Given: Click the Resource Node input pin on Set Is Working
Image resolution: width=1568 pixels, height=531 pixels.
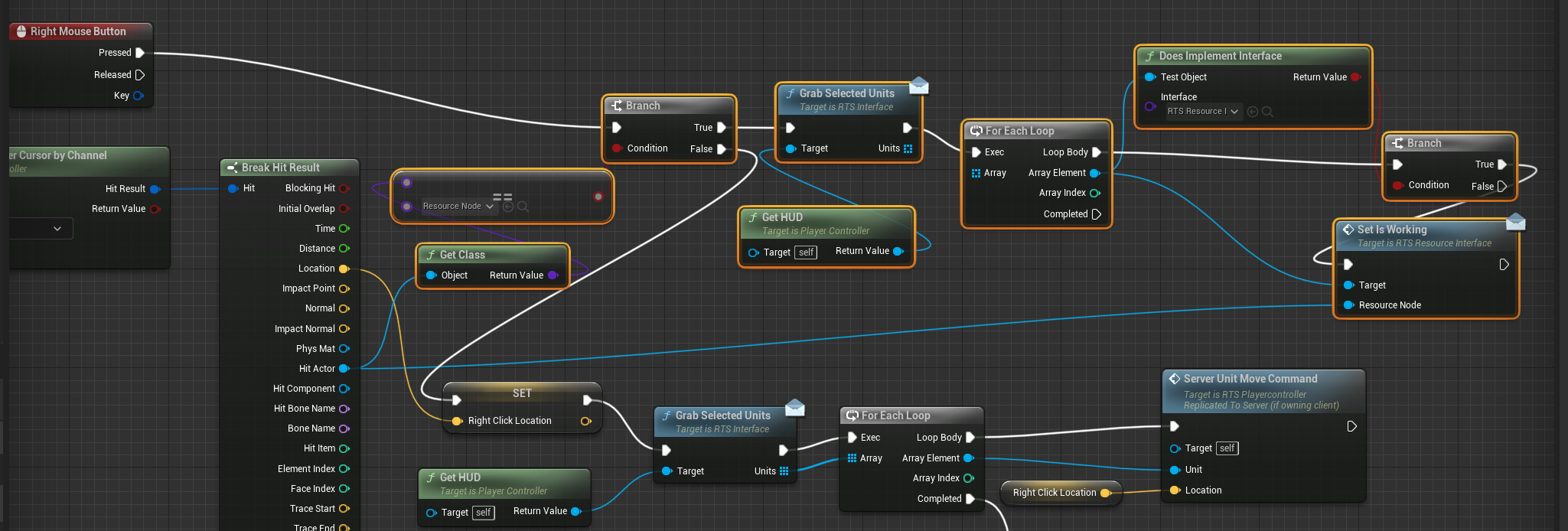Looking at the screenshot, I should click(x=1348, y=305).
